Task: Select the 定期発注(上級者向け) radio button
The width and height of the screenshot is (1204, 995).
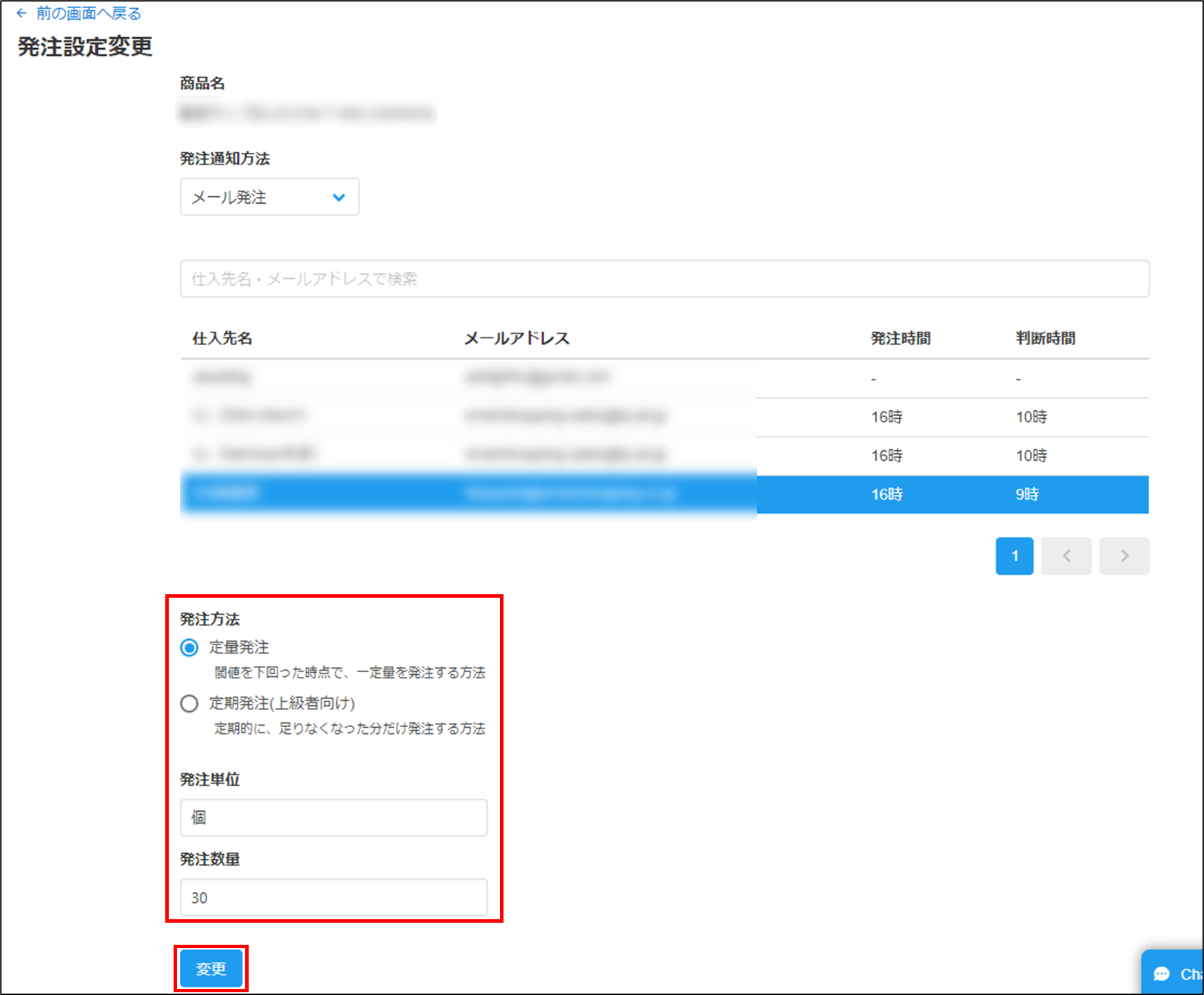Action: coord(189,703)
